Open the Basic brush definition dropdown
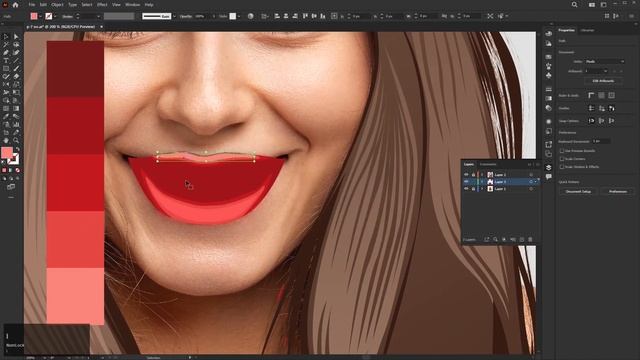The image size is (640, 360). pyautogui.click(x=174, y=16)
